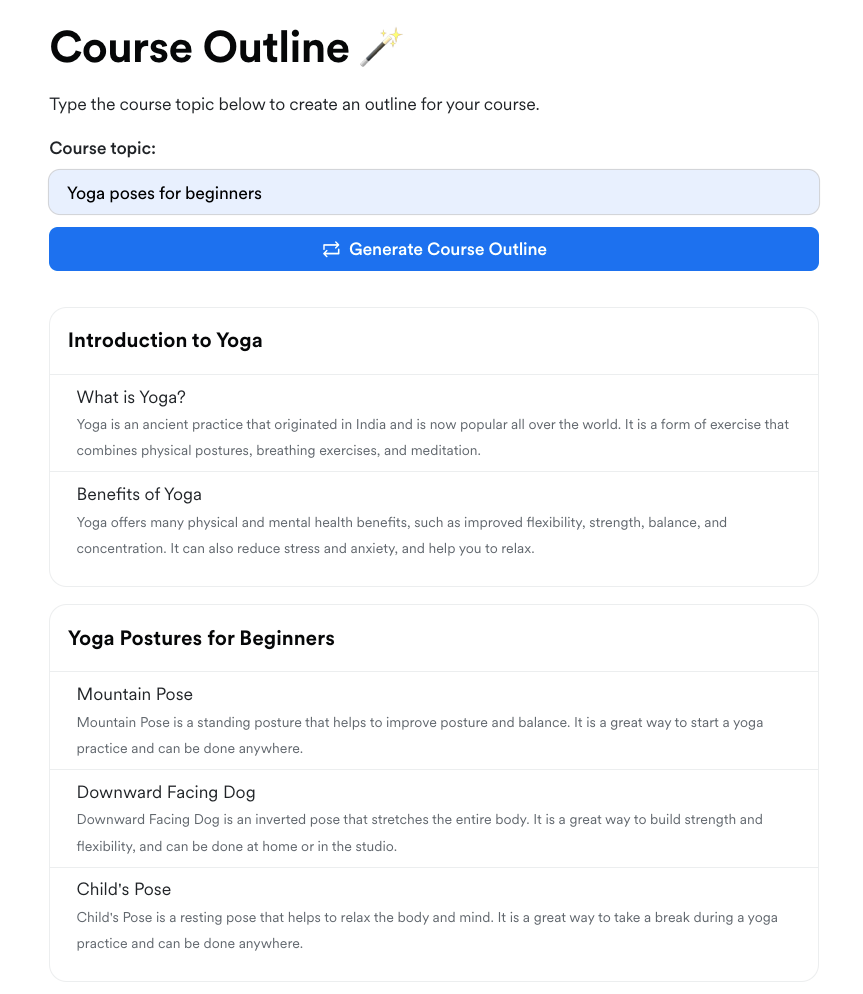This screenshot has height=994, width=863.
Task: Click the magic wand icon beside Course Outline
Action: point(380,46)
